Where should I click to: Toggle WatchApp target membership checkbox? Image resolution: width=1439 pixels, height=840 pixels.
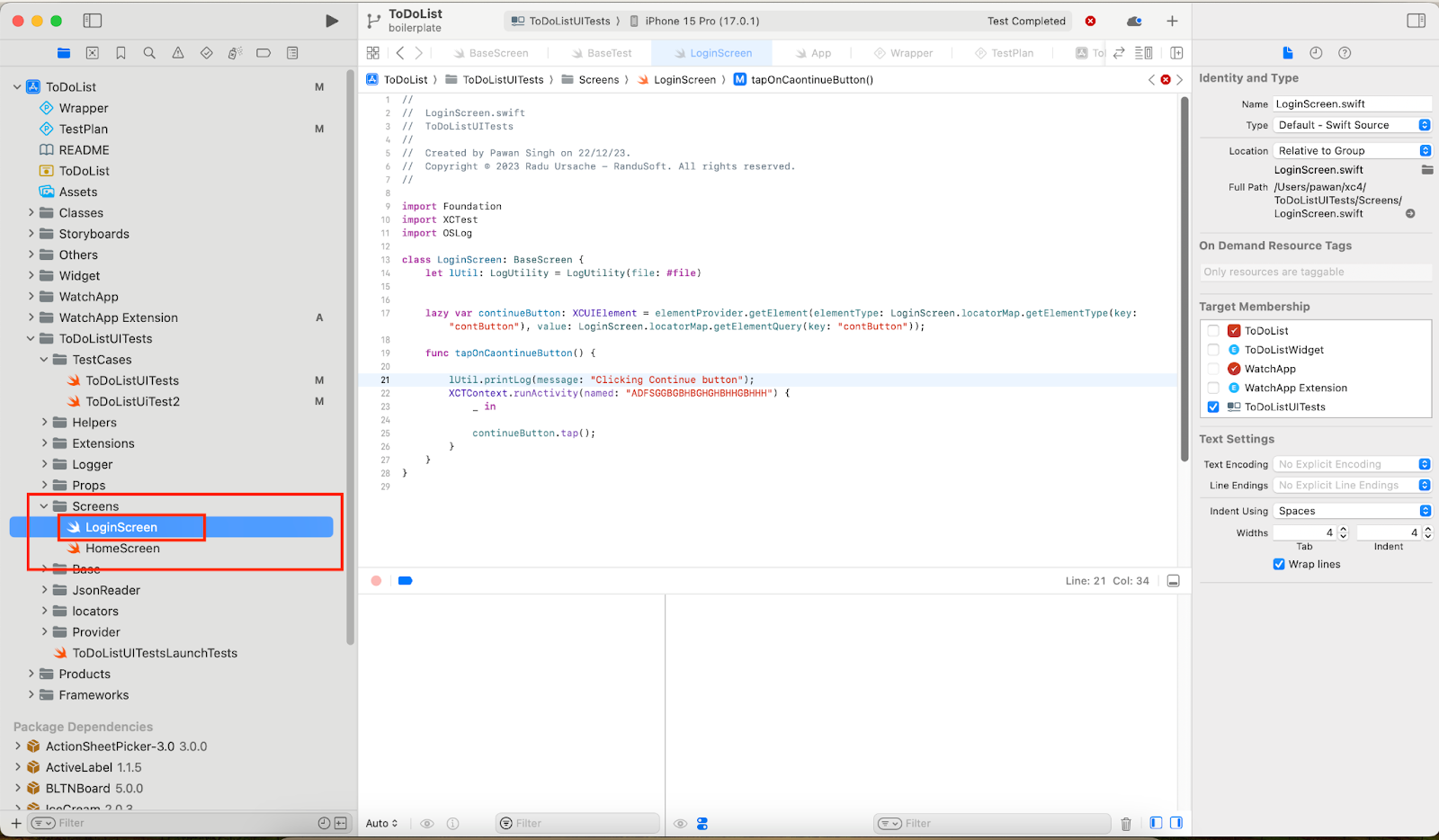click(x=1213, y=369)
